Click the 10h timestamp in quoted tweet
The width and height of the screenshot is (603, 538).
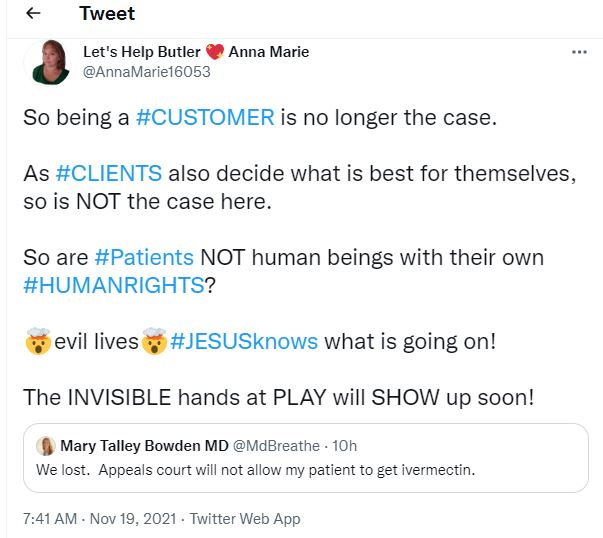coord(344,446)
